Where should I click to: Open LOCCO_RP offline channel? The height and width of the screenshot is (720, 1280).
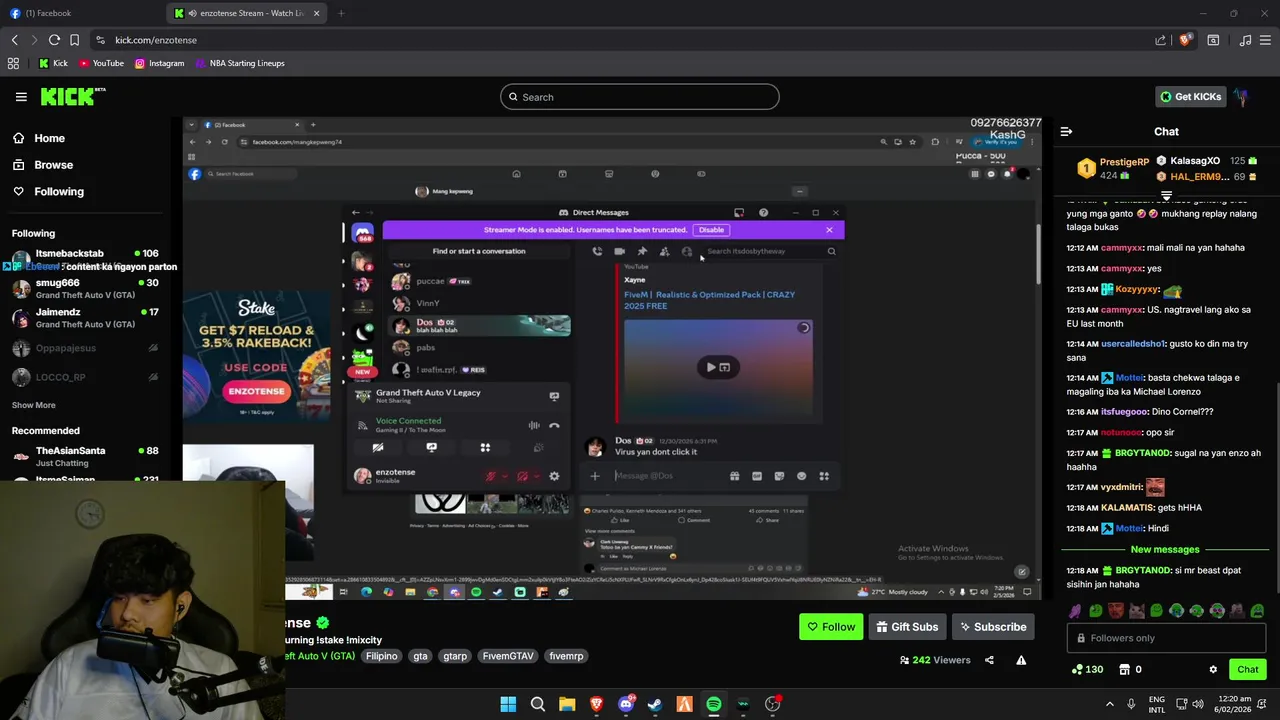click(x=85, y=377)
